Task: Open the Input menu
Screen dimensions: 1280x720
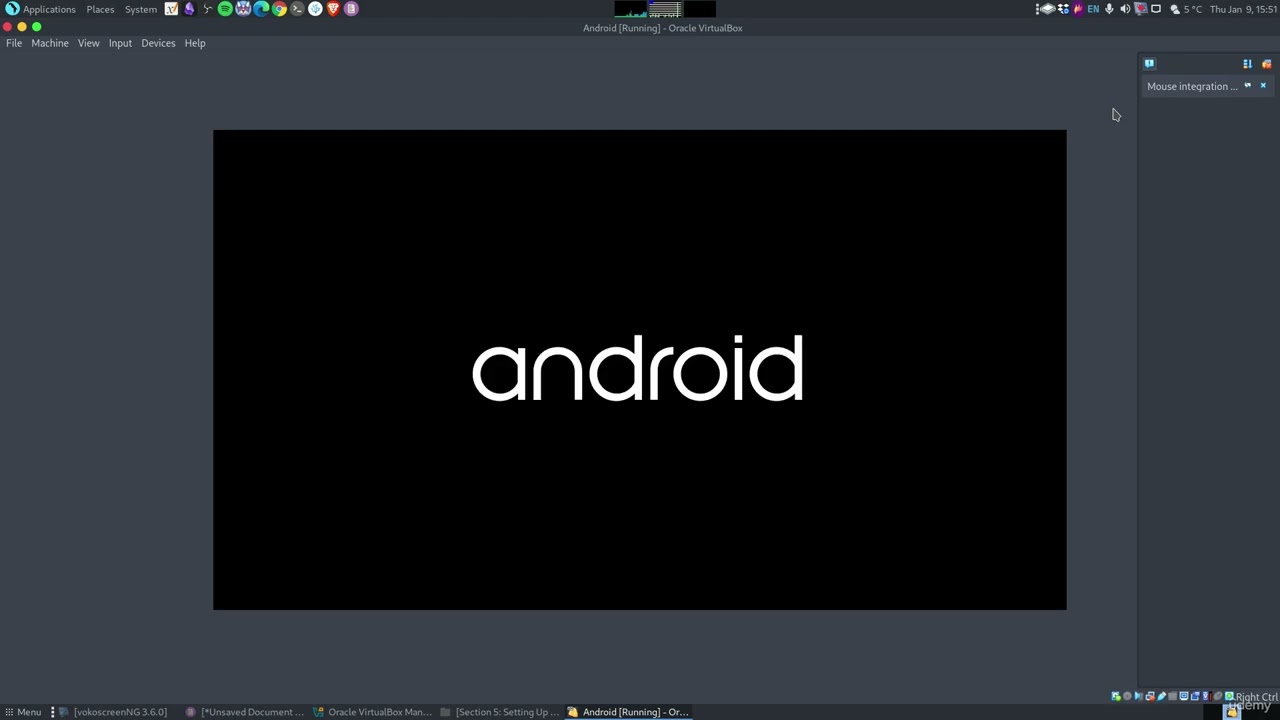Action: 120,43
